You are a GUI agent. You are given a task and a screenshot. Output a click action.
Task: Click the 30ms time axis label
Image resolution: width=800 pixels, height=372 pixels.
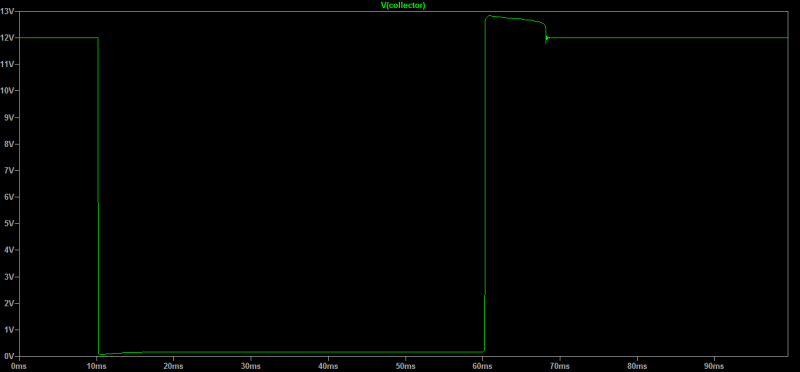[251, 366]
